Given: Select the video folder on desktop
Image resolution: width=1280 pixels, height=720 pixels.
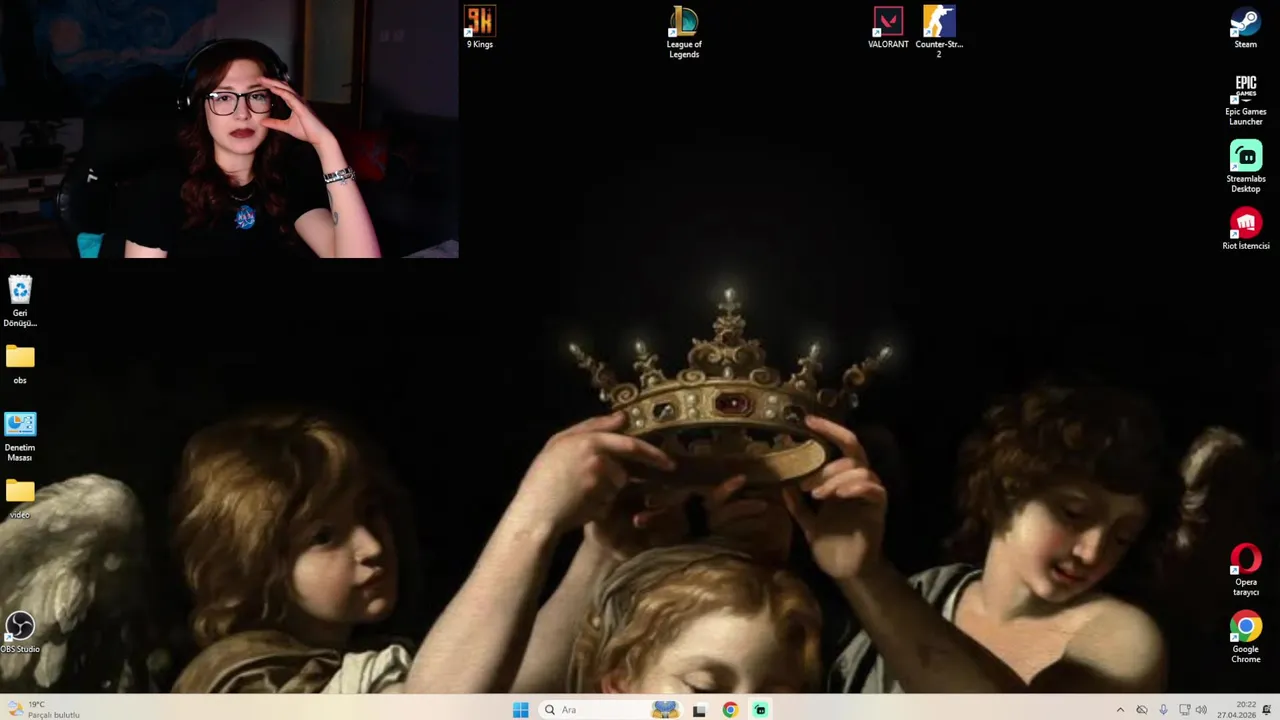Looking at the screenshot, I should point(20,499).
